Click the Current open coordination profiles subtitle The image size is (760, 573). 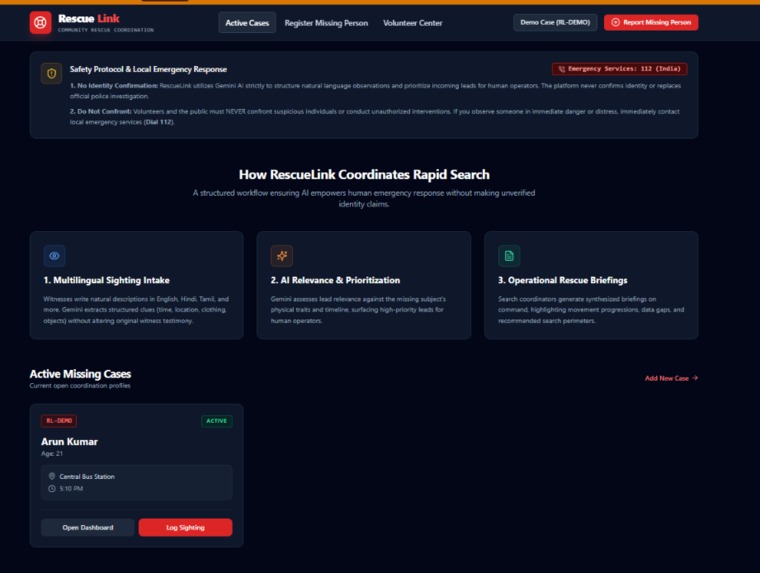click(x=80, y=386)
